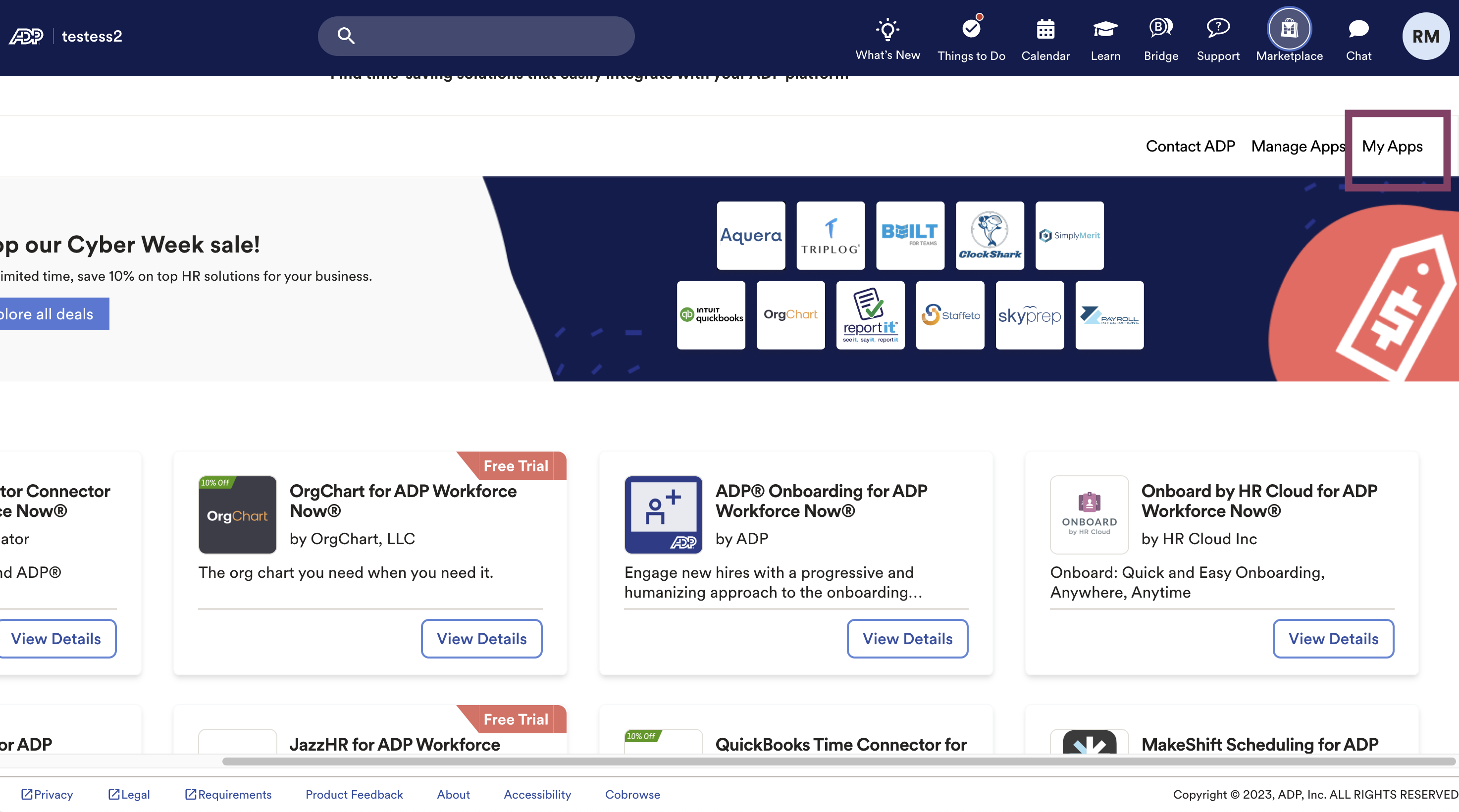
Task: Click QuickBooks Time Connector title
Action: pos(841,744)
